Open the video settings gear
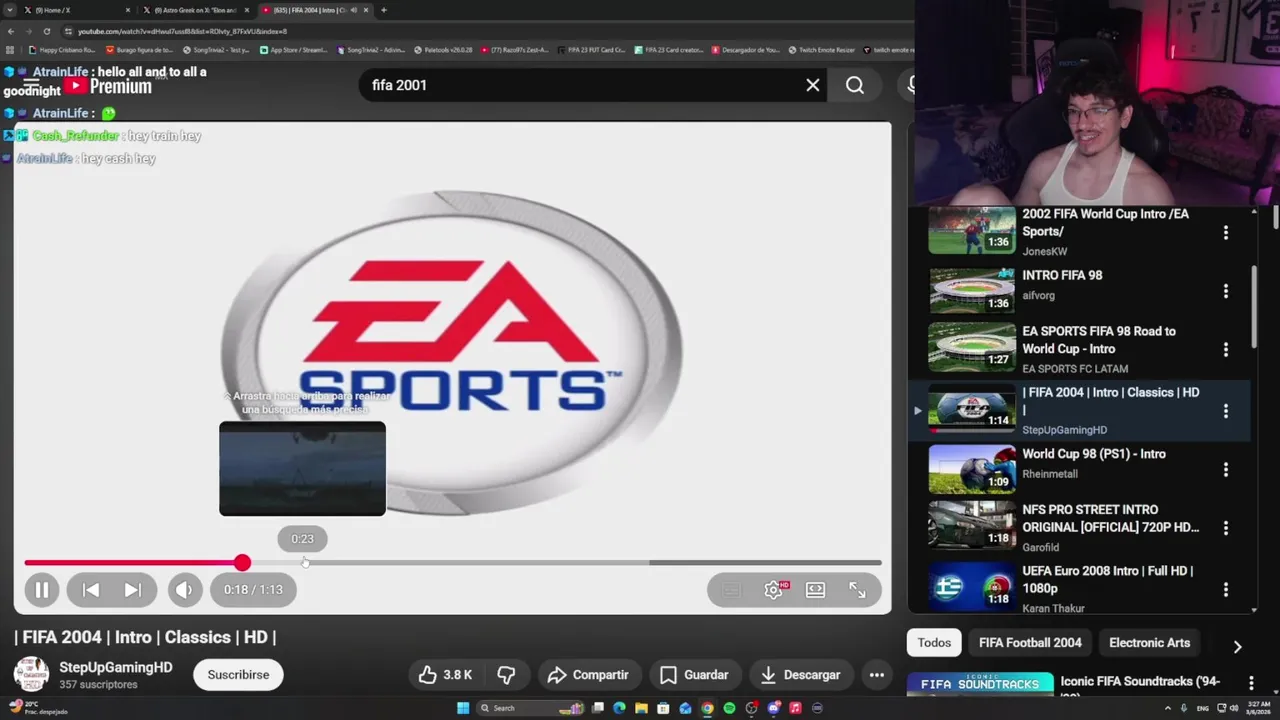 coord(774,590)
